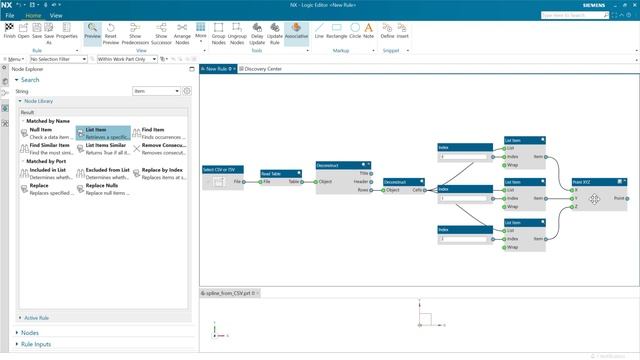This screenshot has width=640, height=360.
Task: Open the More dropdown in View group
Action: [x=200, y=32]
